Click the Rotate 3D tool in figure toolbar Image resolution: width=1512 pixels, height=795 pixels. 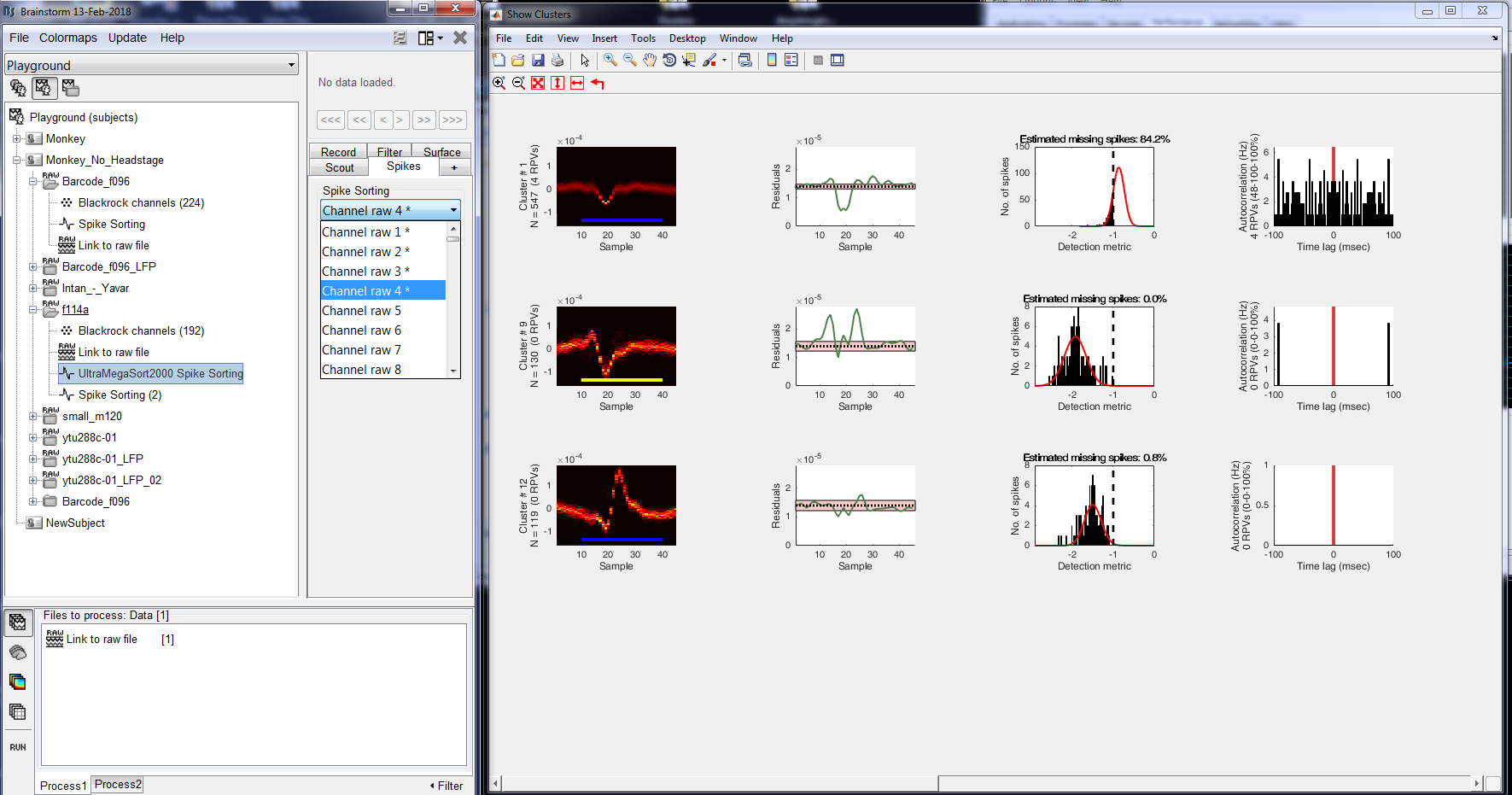coord(669,60)
